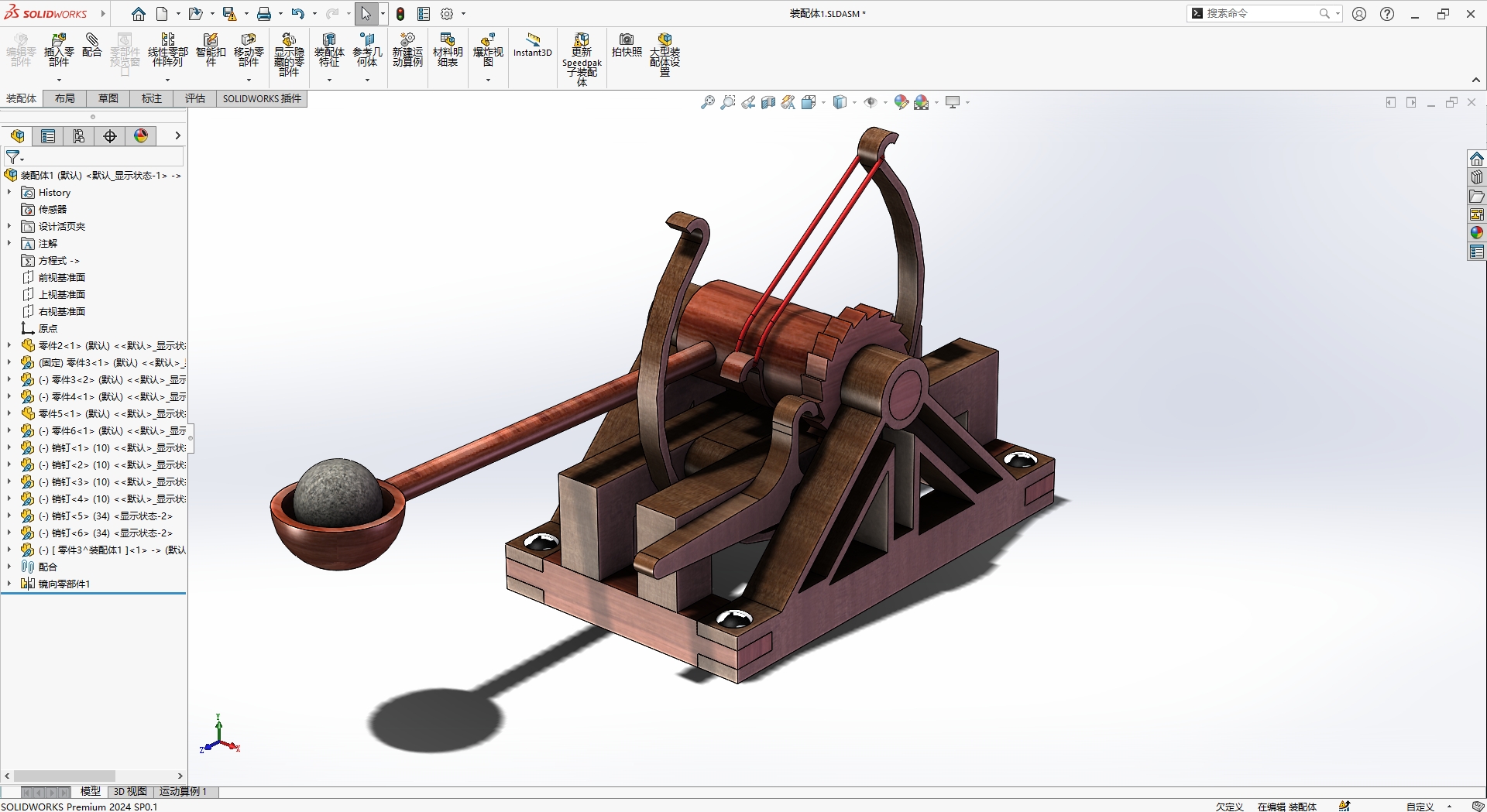Viewport: 1487px width, 812px height.
Task: Expand the 镜向零部件1 tree node
Action: 9,584
